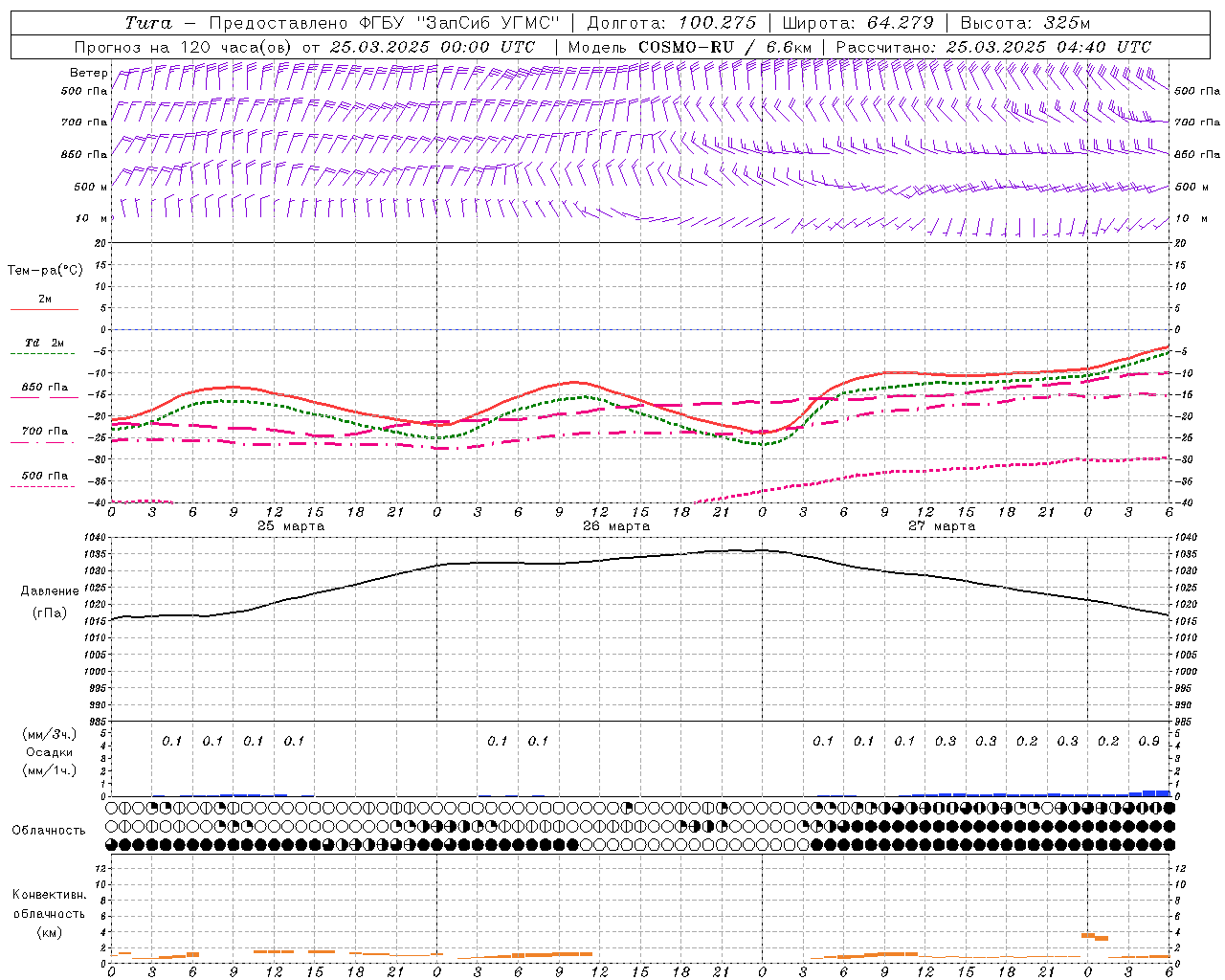Click the elevation text Высота: 325м
The width and height of the screenshot is (1225, 980).
coord(1025,23)
